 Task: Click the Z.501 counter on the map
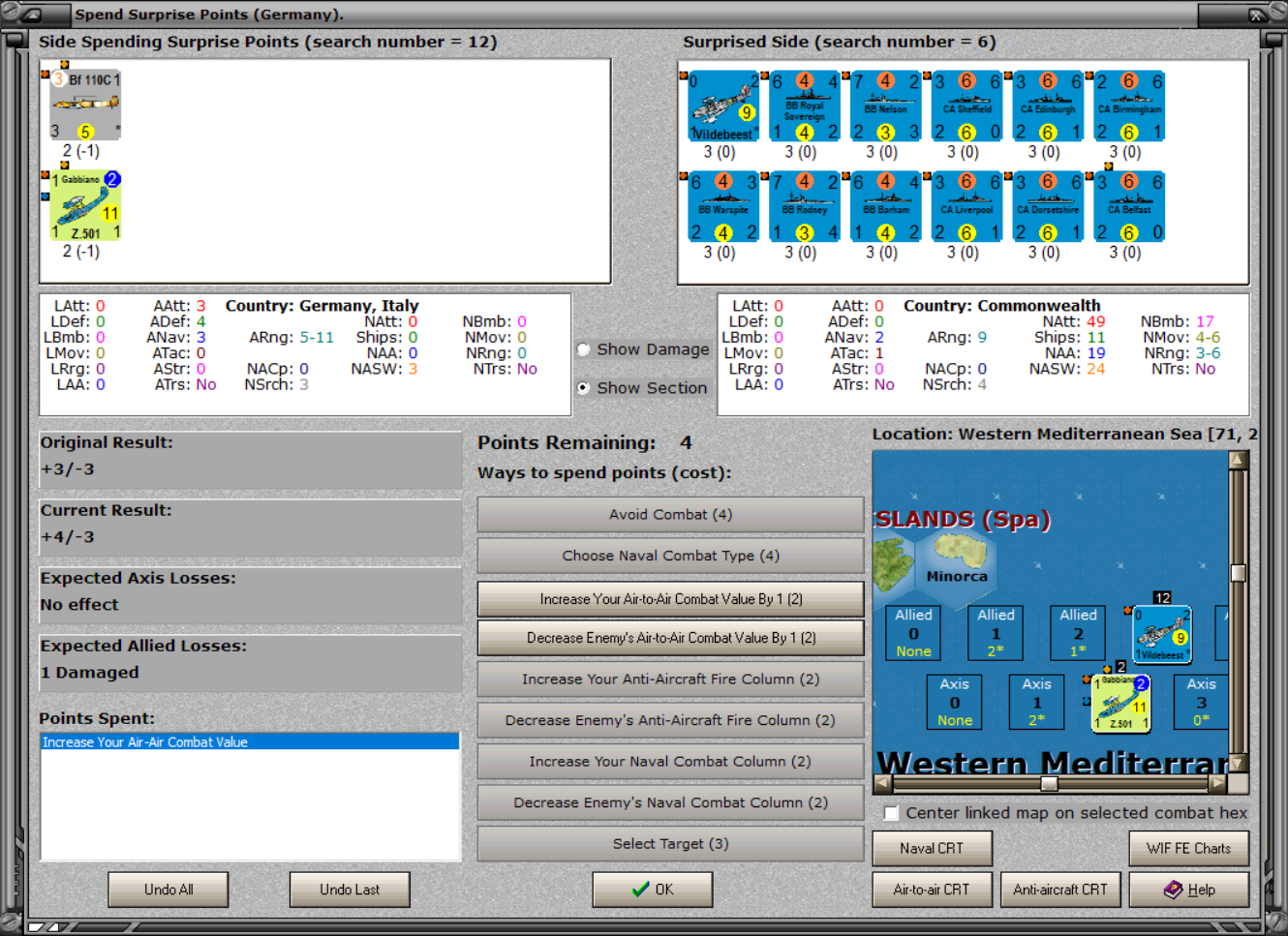pos(1121,704)
